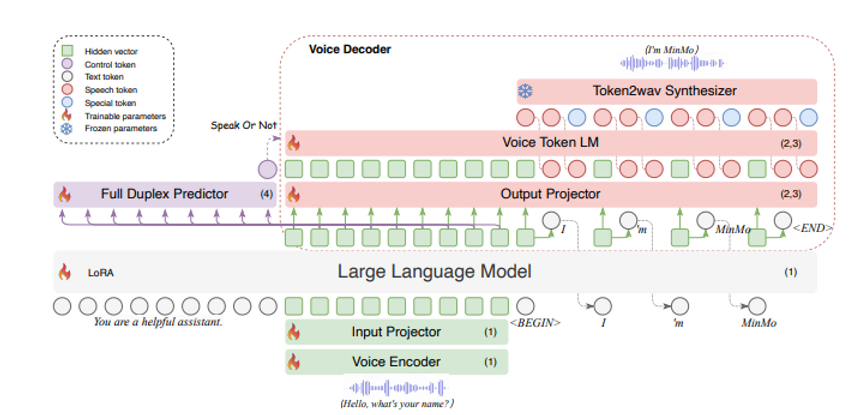Click the Speak Or Not label
861x415 pixels.
(244, 125)
